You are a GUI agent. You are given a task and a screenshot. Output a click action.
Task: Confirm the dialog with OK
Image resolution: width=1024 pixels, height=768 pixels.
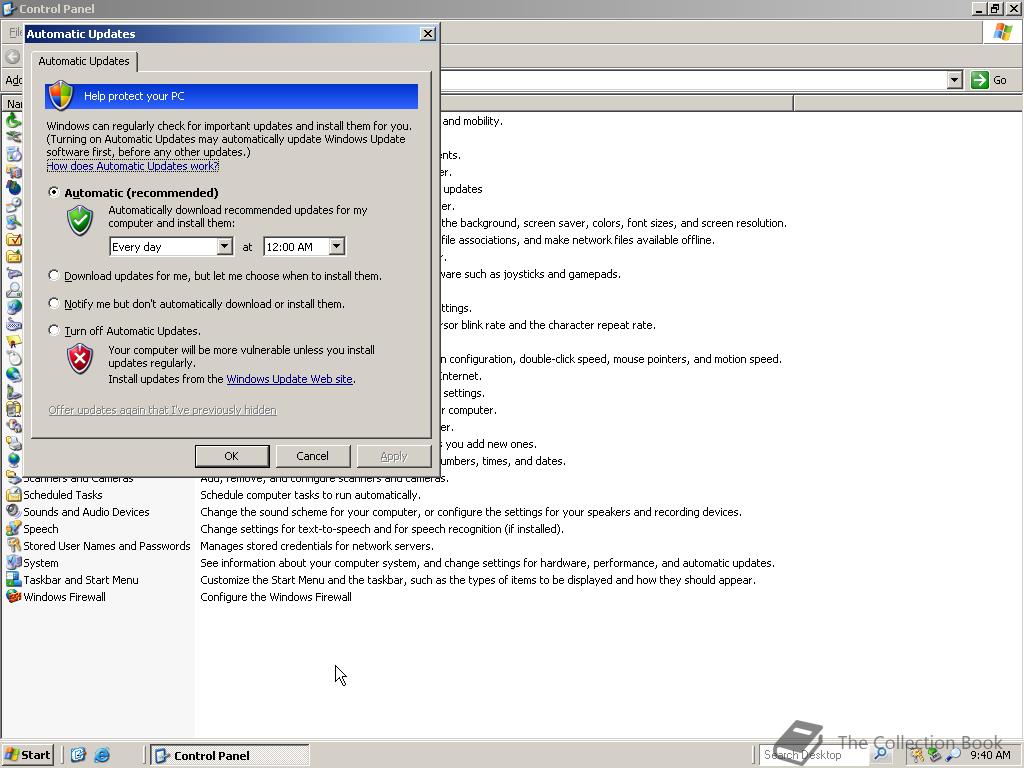click(232, 456)
